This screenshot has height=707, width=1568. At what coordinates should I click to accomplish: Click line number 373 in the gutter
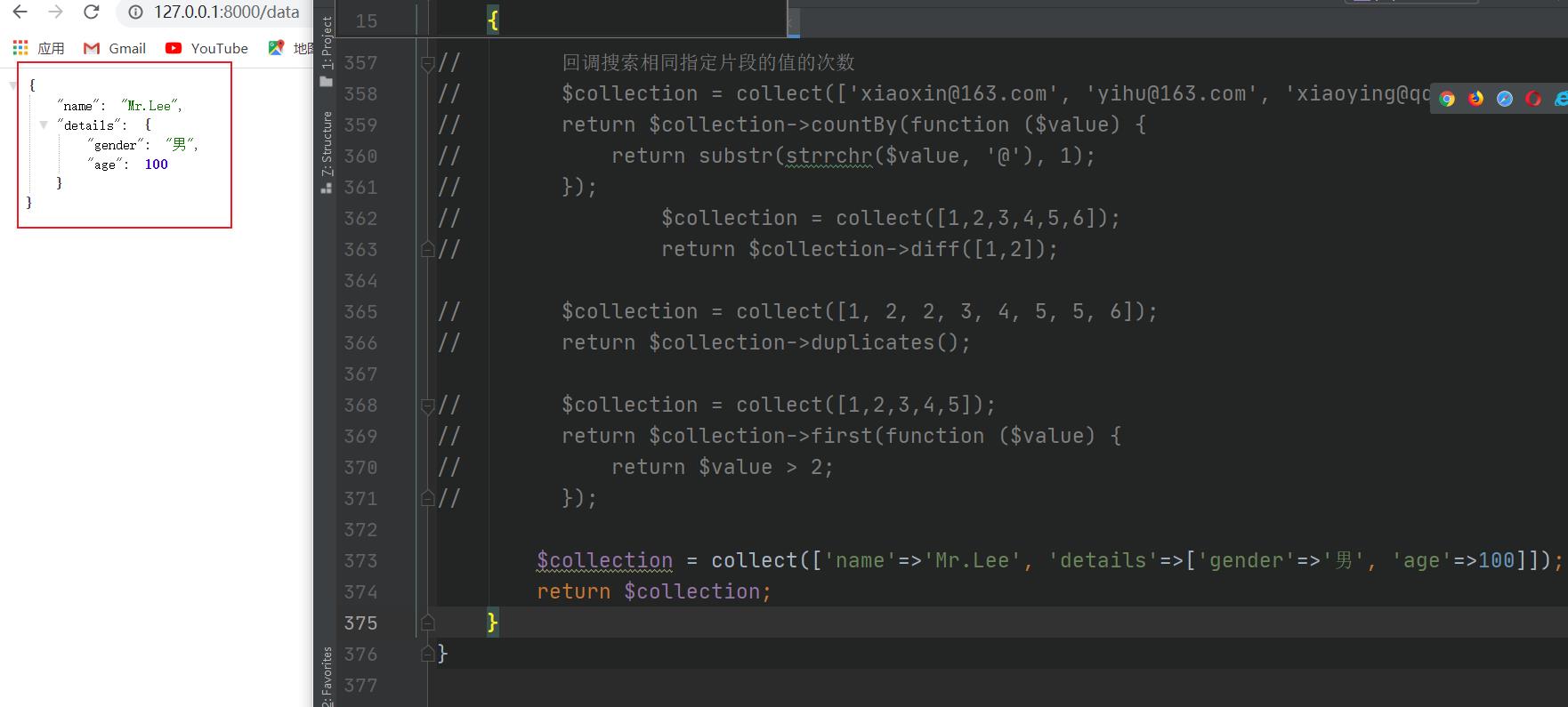pos(360,561)
